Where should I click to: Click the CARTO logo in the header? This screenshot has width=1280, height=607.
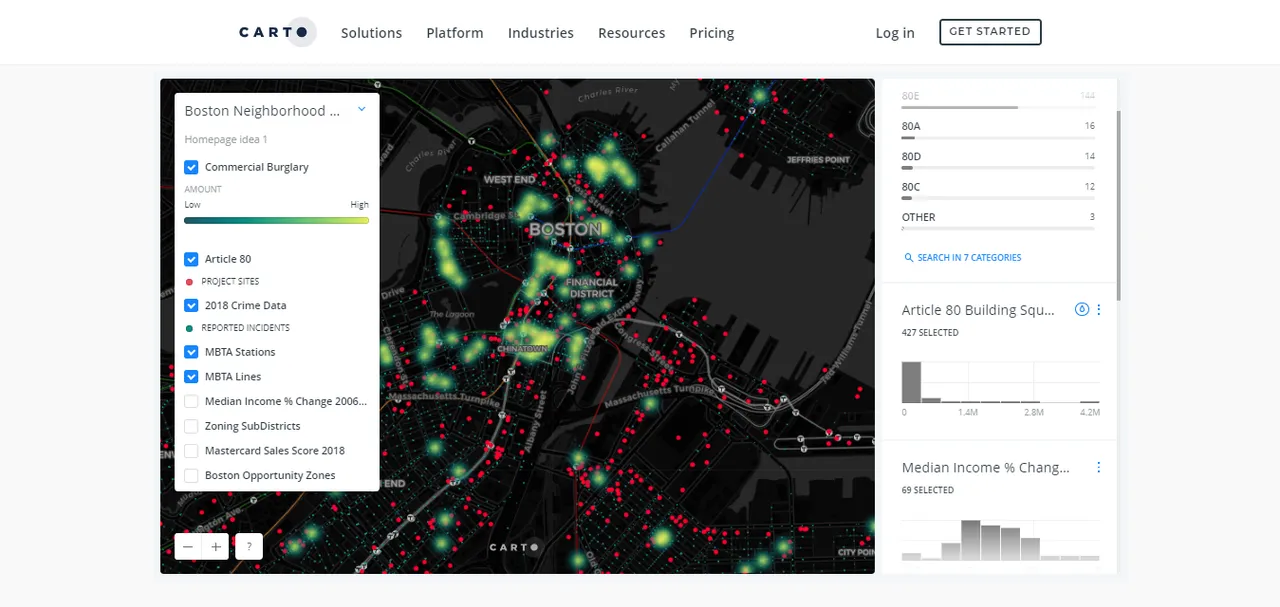[277, 32]
